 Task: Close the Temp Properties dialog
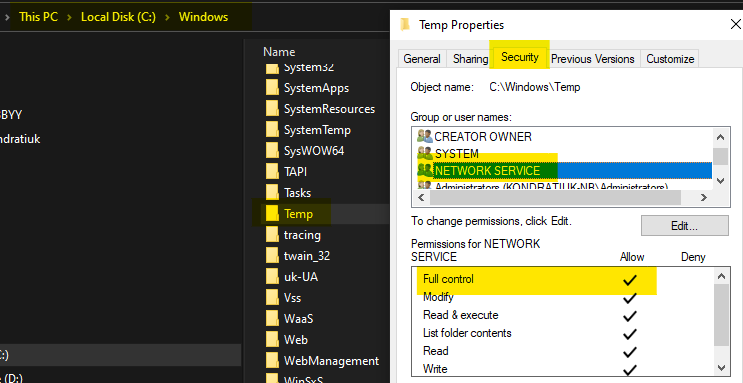pos(735,24)
